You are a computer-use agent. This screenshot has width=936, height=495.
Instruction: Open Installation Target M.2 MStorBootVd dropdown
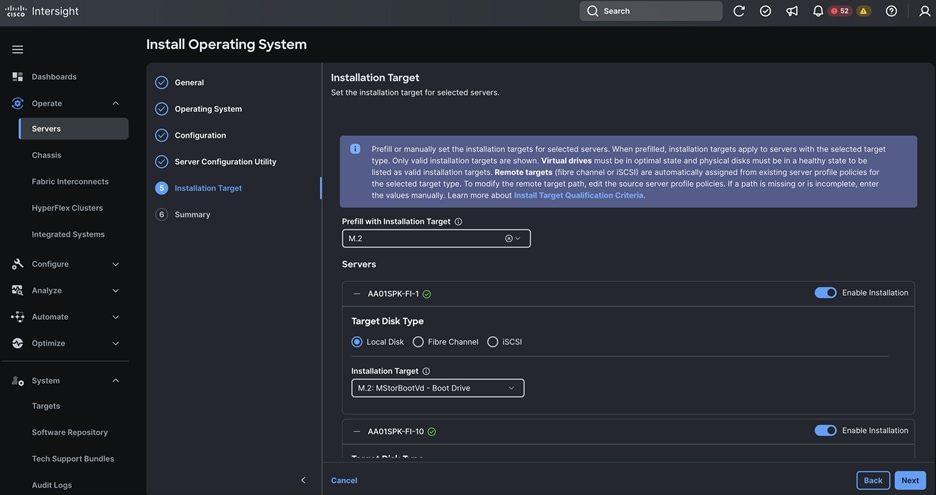438,388
